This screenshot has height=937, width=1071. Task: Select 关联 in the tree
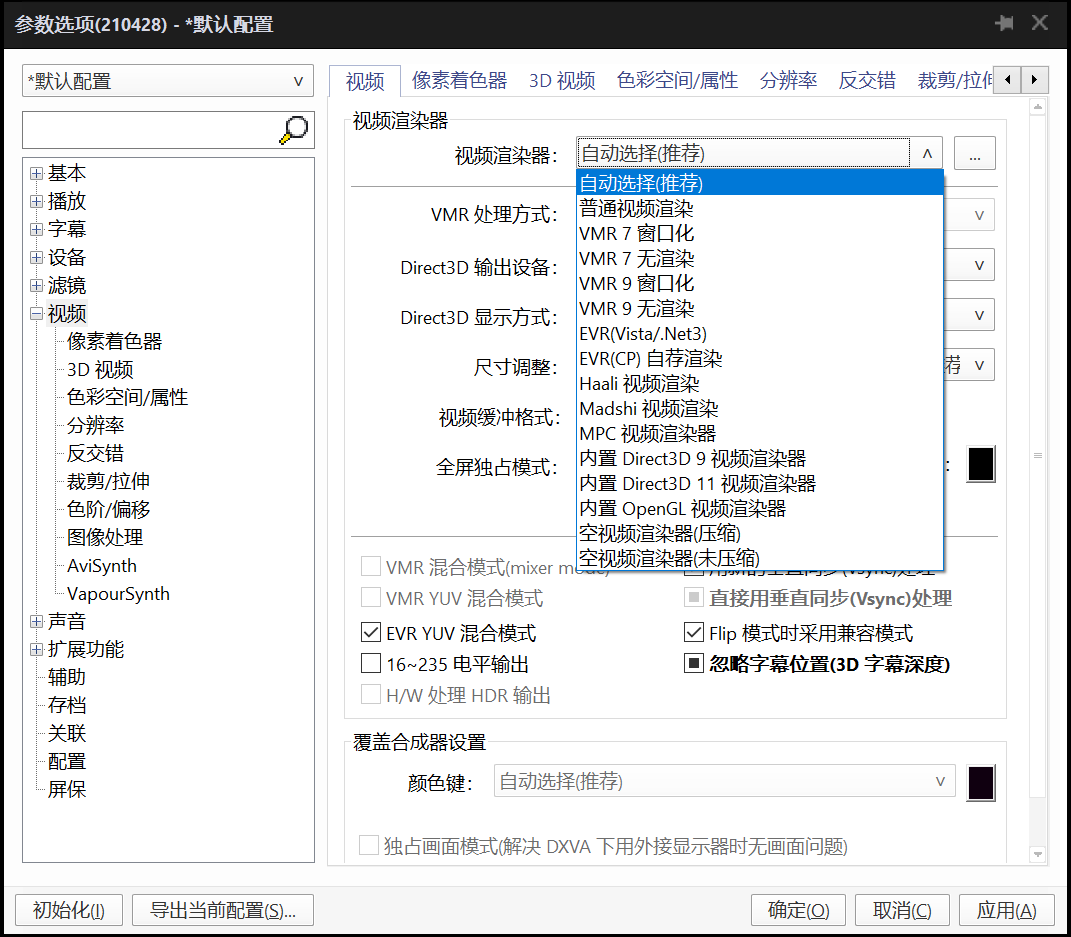pos(67,733)
